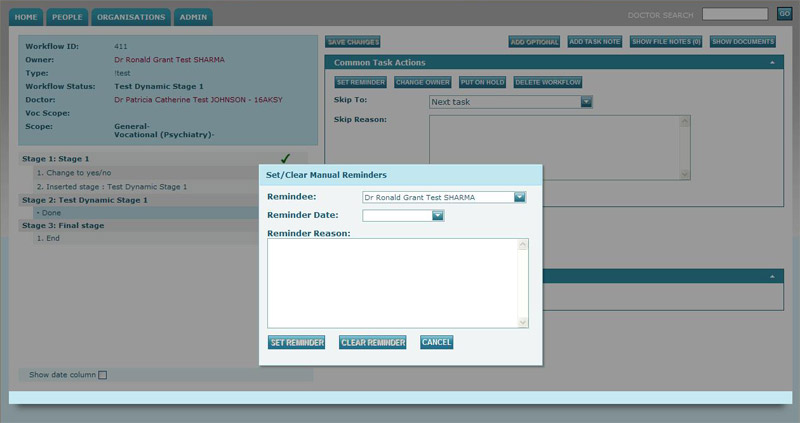Cancel the Manual Reminders dialog
Image resolution: width=800 pixels, height=423 pixels.
coord(436,342)
